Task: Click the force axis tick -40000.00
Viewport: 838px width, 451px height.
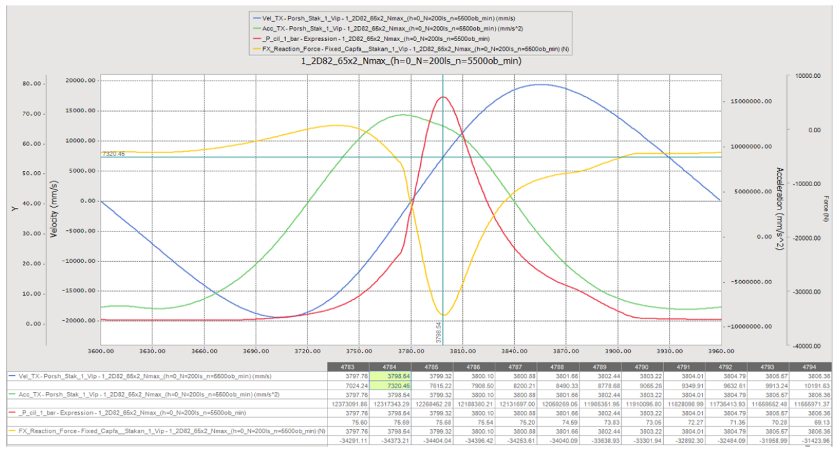Action: 807,346
